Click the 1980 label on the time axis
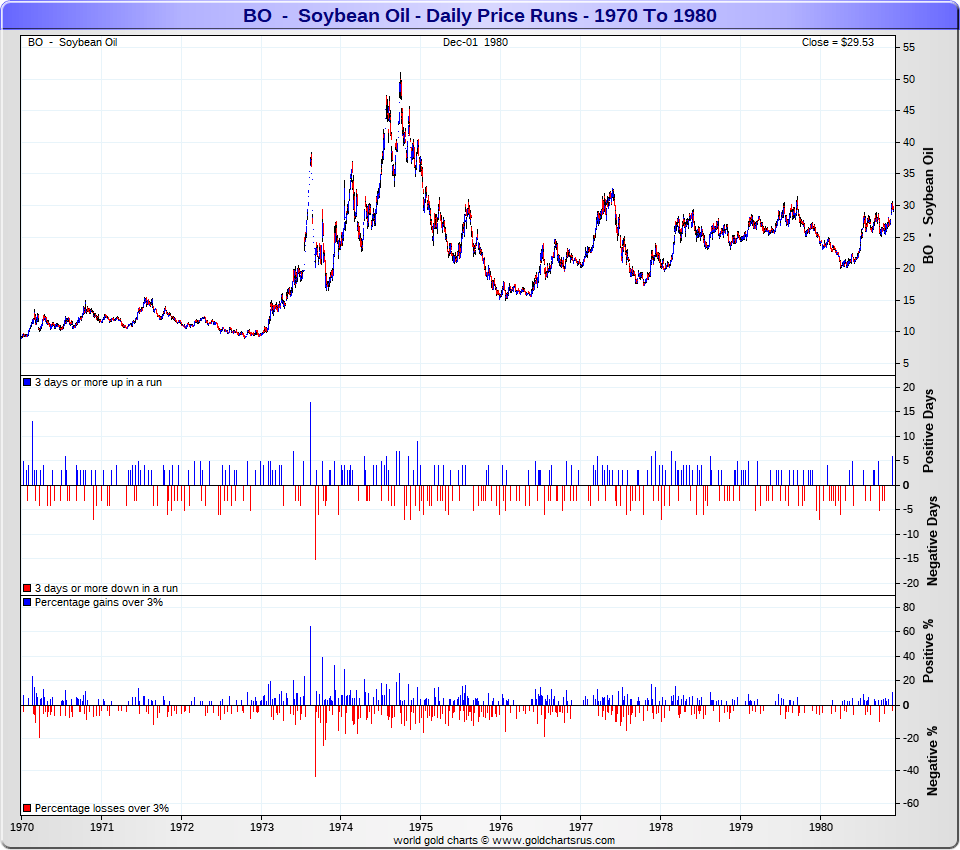The width and height of the screenshot is (960, 850). 820,827
